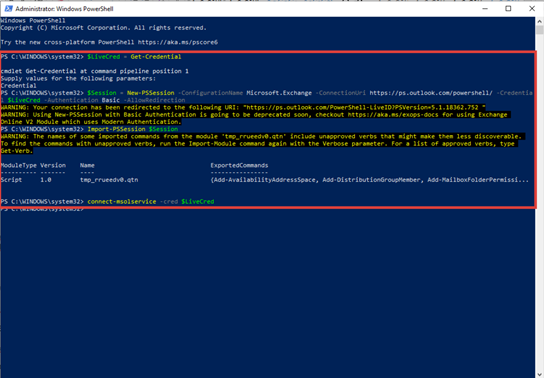Click the 'ModuleType' column header
This screenshot has height=378, width=544.
(x=18, y=165)
